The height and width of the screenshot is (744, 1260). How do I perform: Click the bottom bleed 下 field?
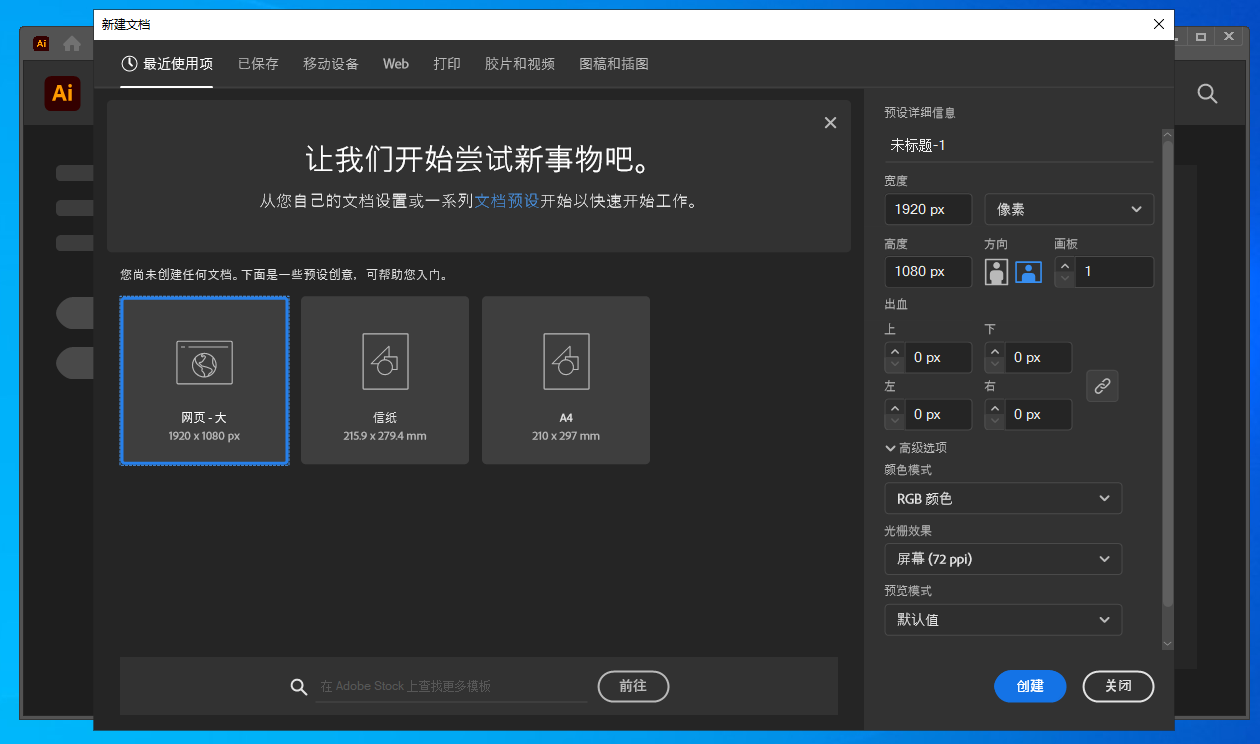click(1038, 357)
